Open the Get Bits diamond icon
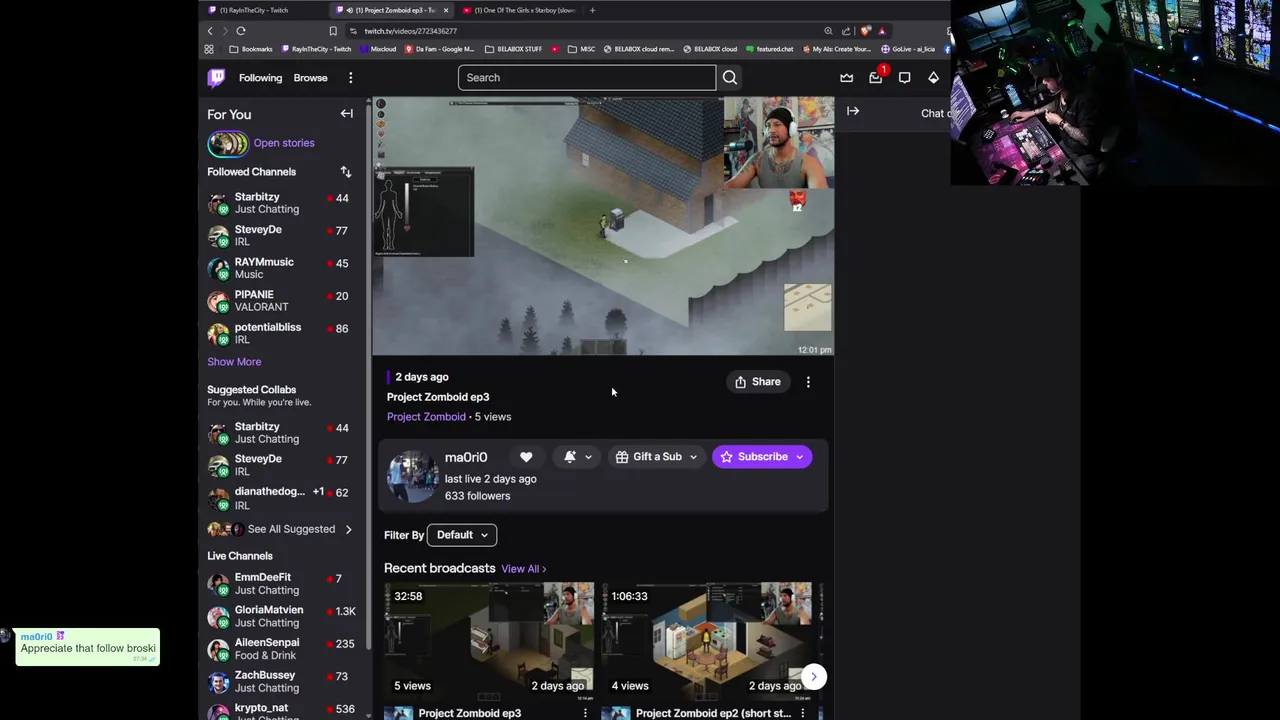Image resolution: width=1280 pixels, height=720 pixels. (x=933, y=77)
